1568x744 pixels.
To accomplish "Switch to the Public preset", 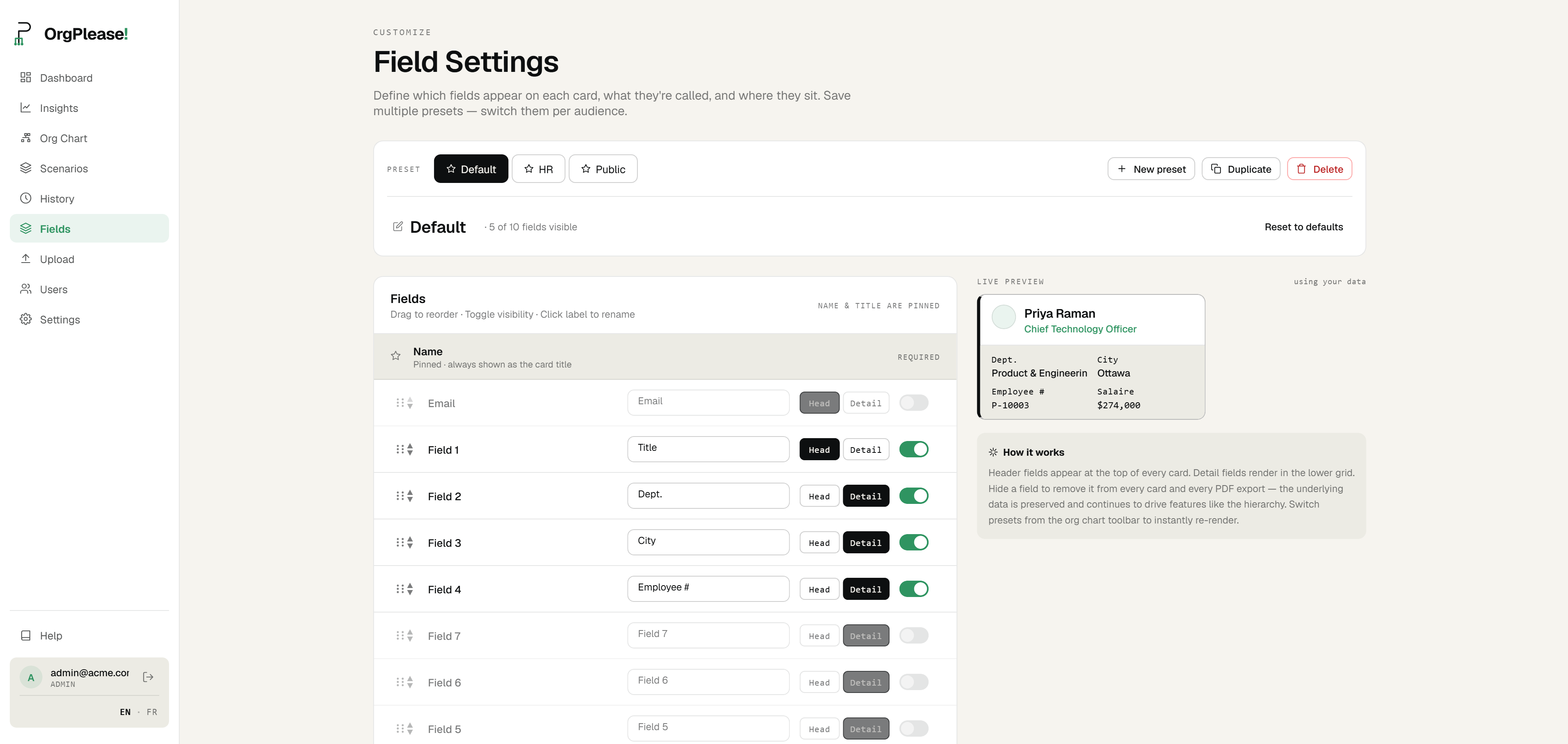I will click(603, 169).
